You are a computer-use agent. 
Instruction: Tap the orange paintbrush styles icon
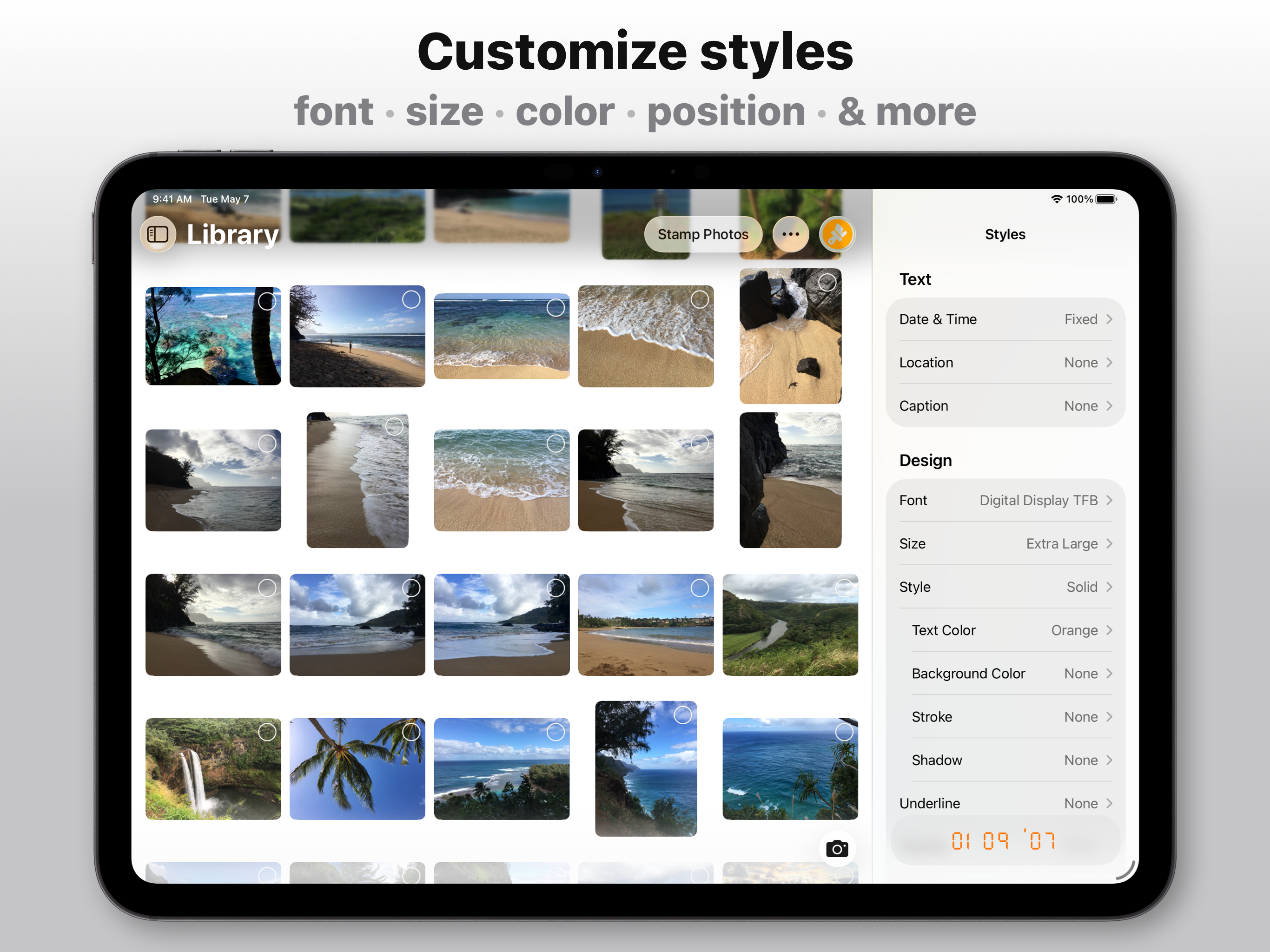[x=837, y=234]
